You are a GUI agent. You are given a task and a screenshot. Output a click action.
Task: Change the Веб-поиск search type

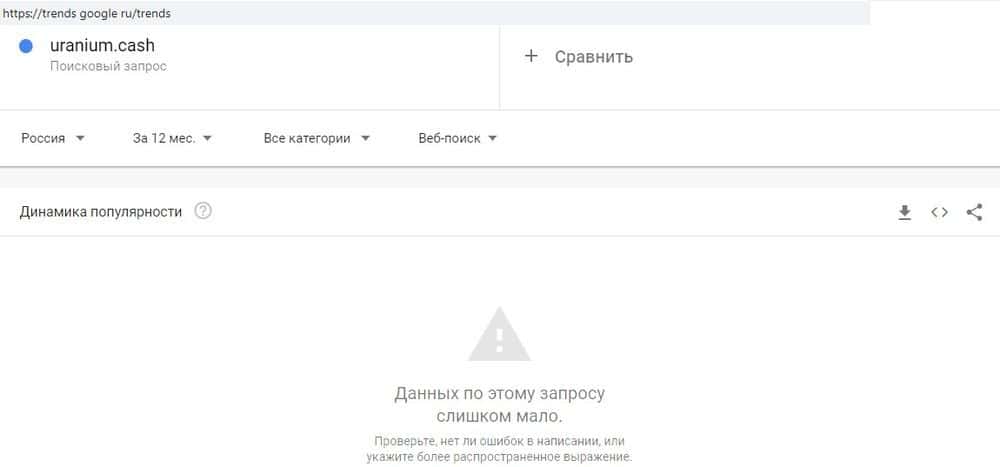tap(457, 138)
